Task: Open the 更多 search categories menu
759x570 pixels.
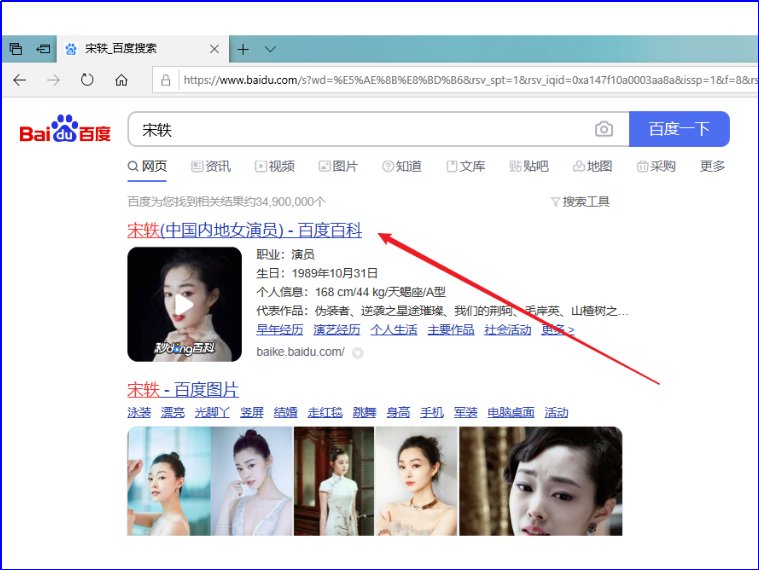Action: pos(712,166)
